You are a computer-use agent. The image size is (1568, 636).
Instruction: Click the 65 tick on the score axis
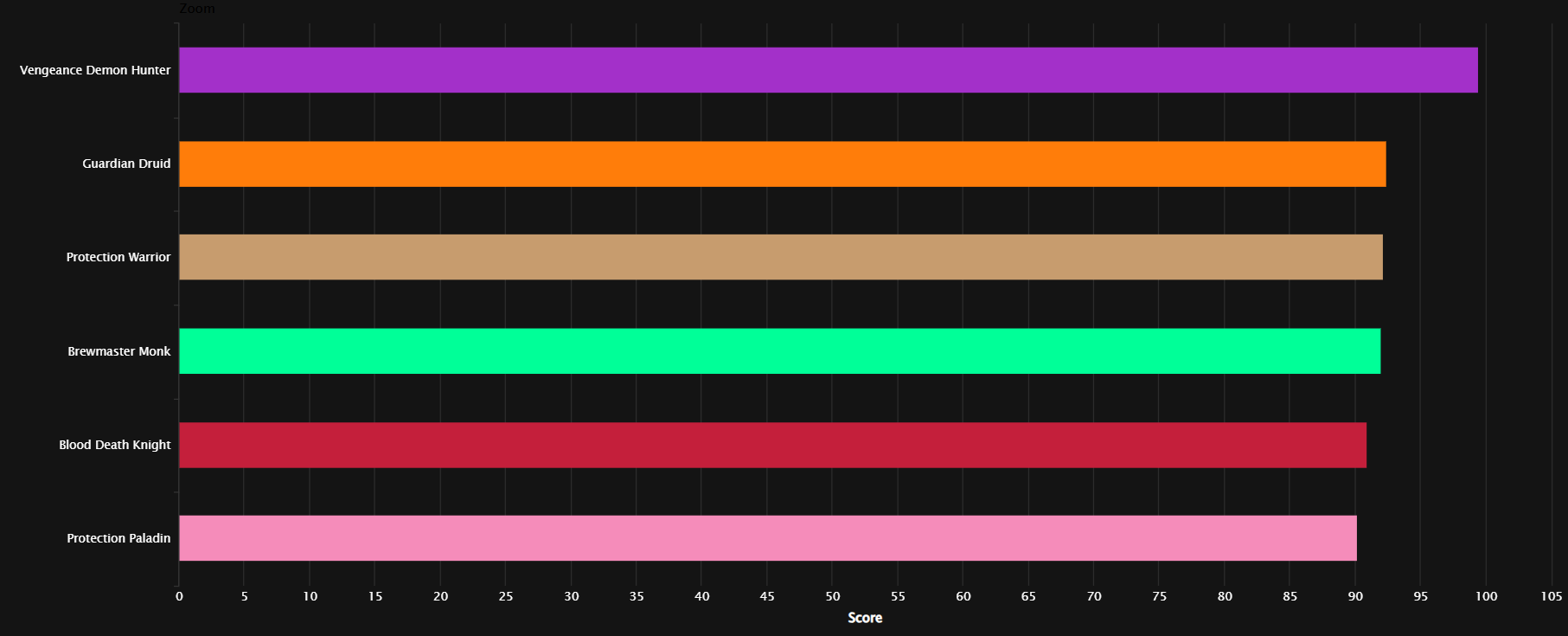pyautogui.click(x=1028, y=596)
